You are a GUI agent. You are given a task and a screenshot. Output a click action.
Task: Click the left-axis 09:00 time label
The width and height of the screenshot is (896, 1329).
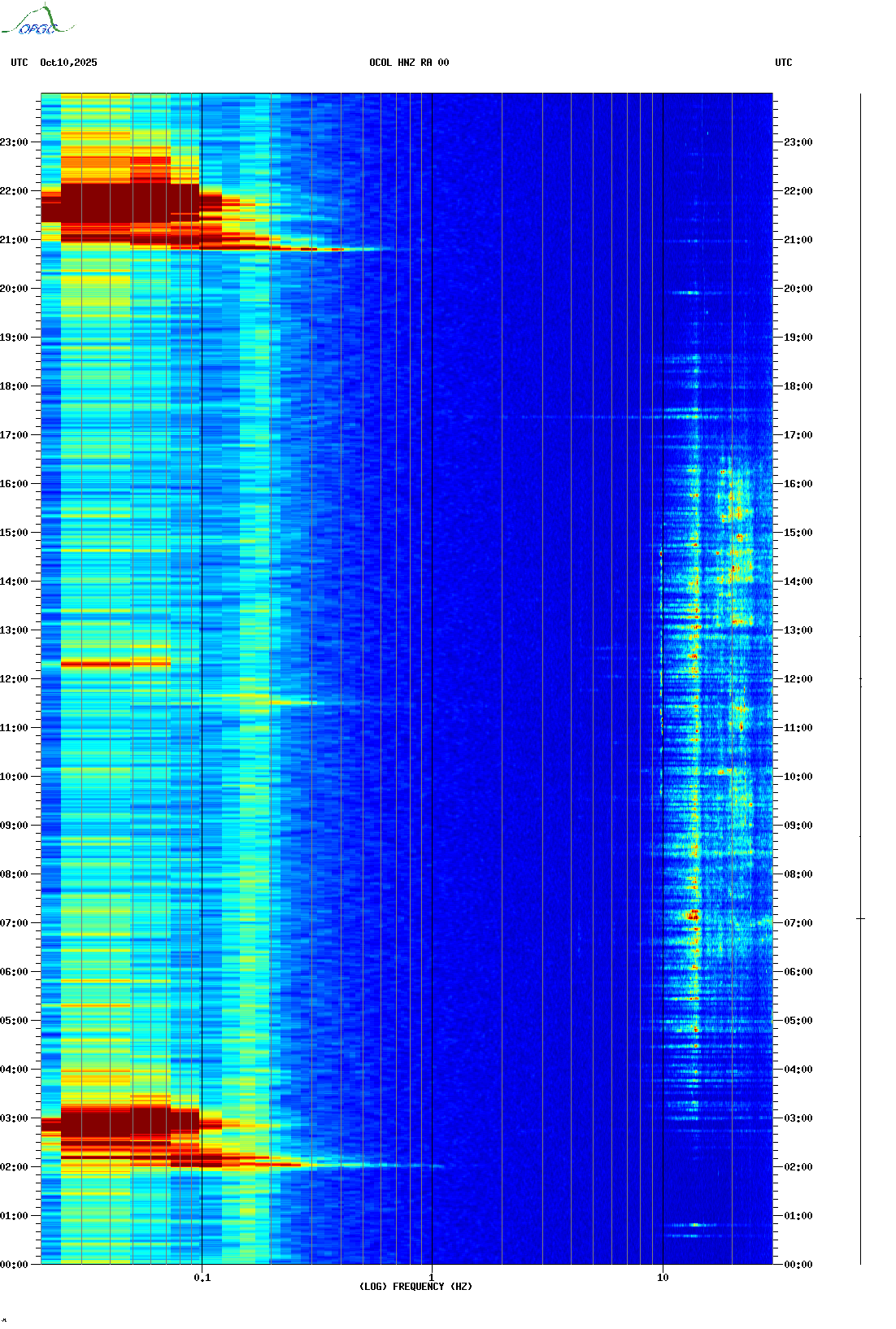(x=14, y=826)
